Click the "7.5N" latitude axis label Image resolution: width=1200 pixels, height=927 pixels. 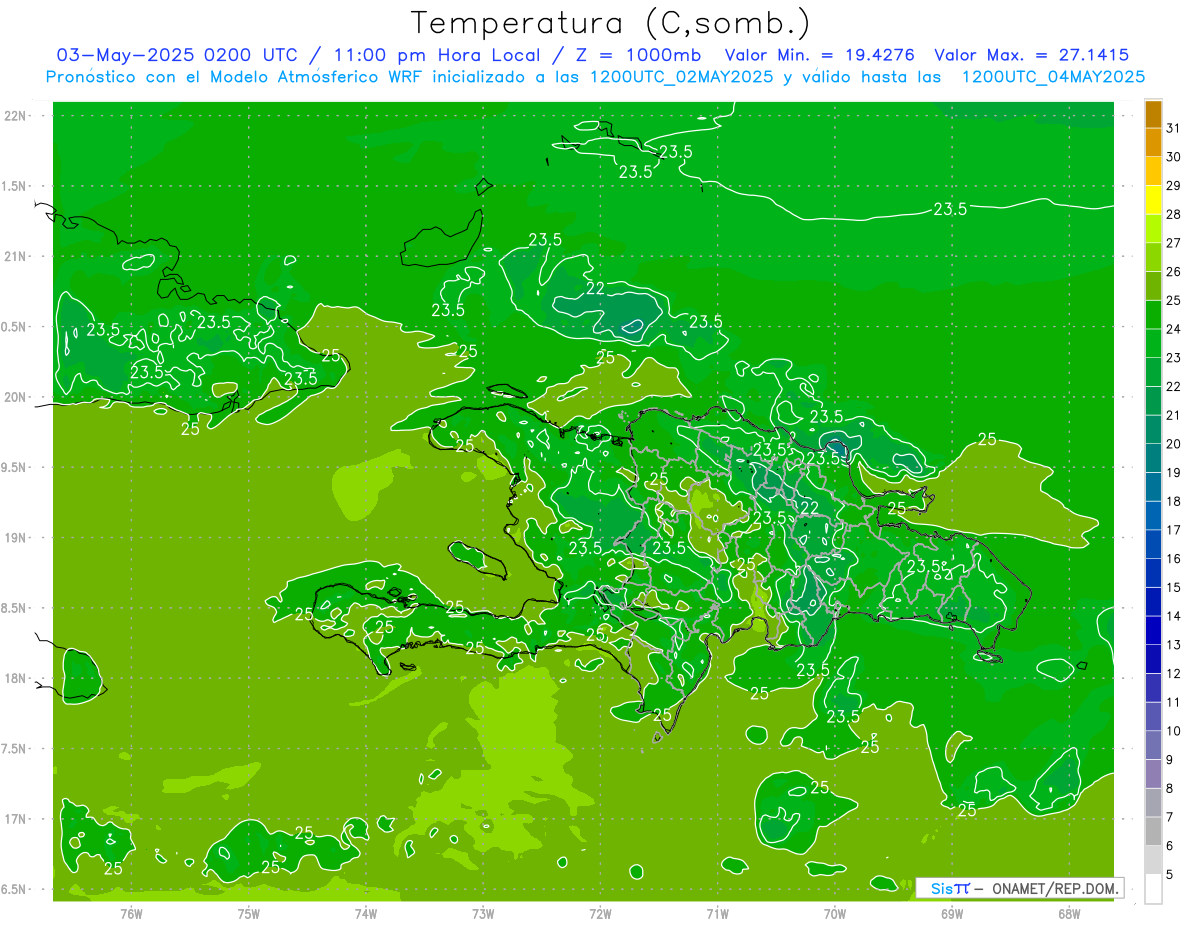point(15,748)
